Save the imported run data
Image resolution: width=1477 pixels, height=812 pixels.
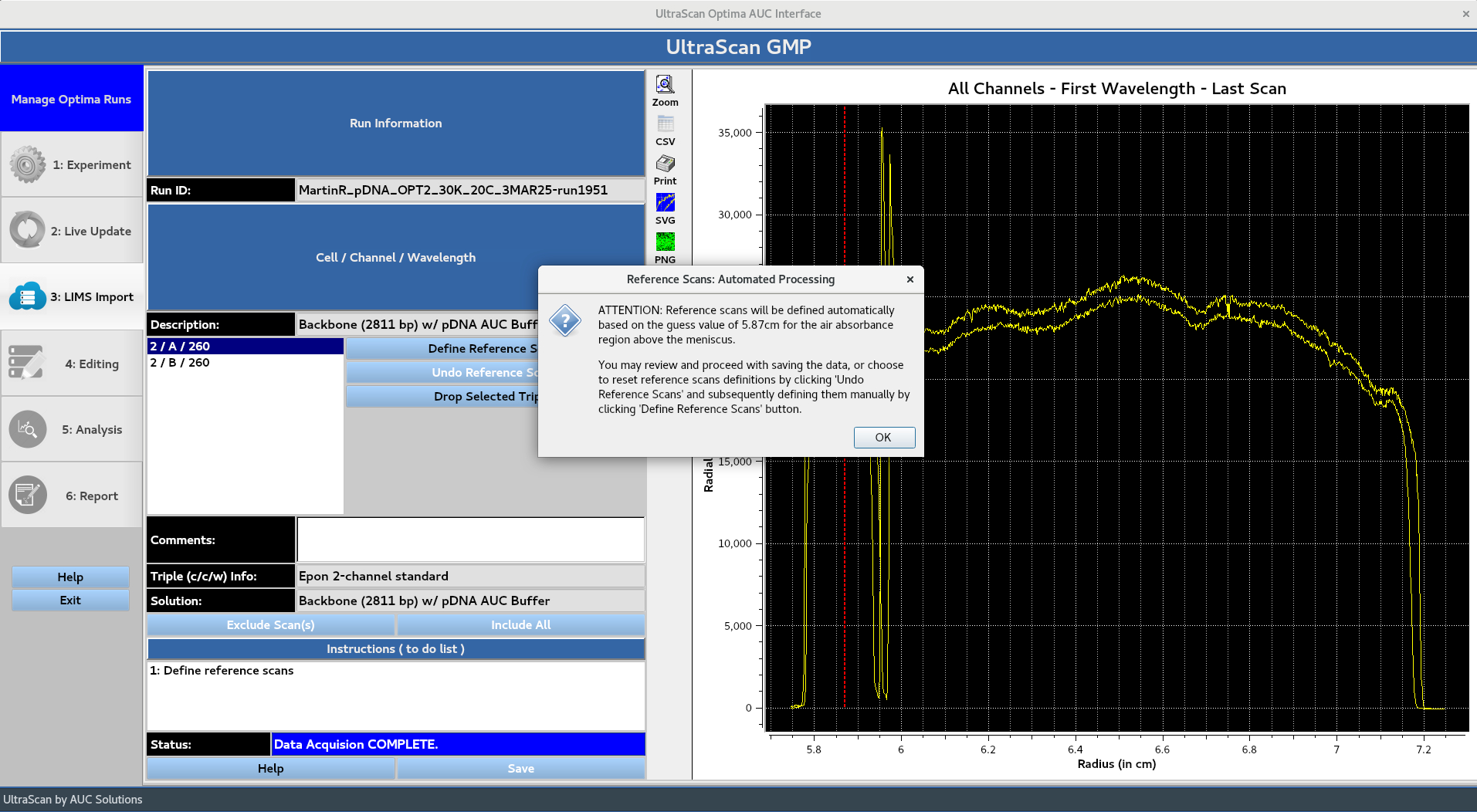coord(520,768)
